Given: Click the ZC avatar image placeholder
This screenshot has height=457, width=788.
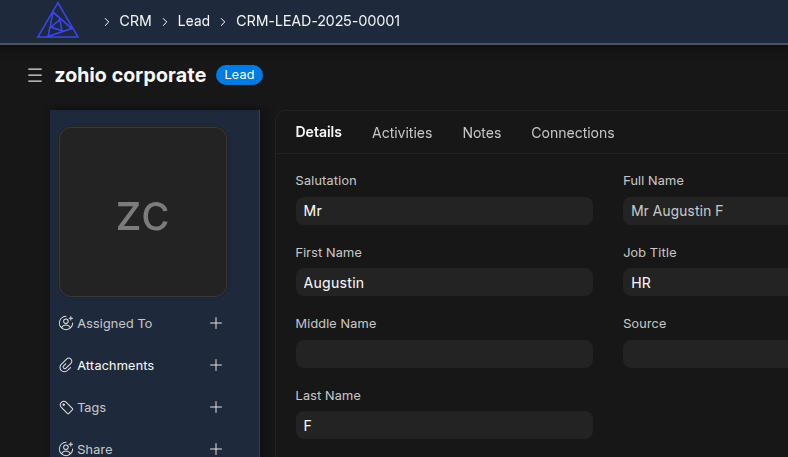Looking at the screenshot, I should pos(143,212).
